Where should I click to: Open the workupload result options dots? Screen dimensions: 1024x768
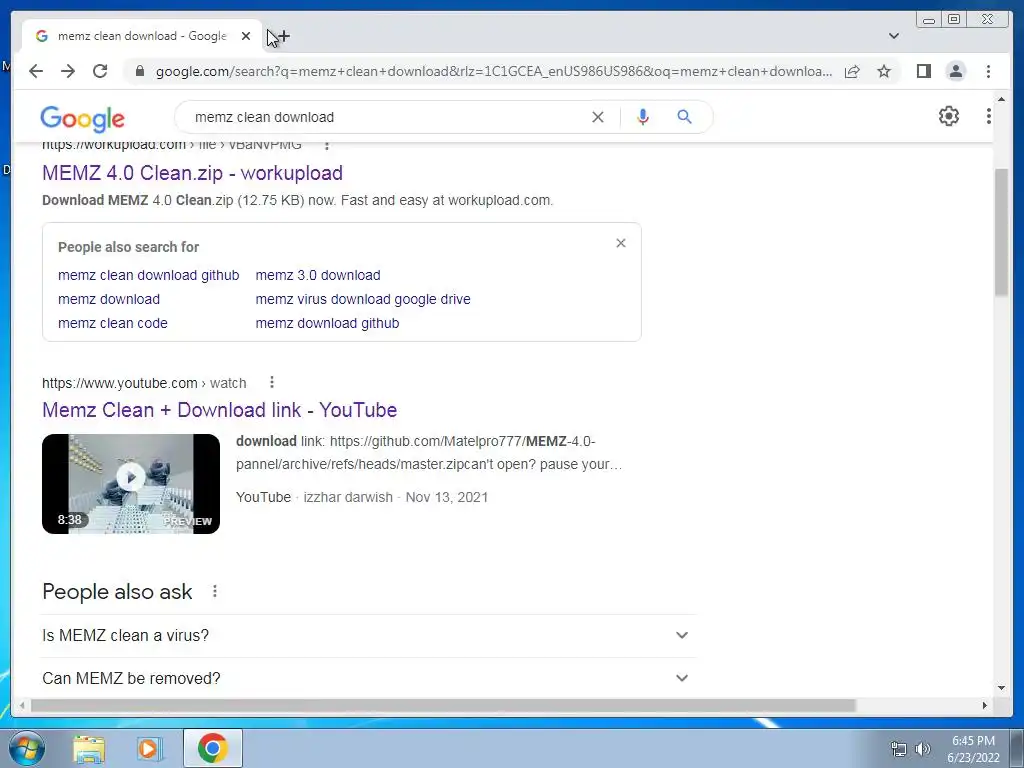point(327,145)
